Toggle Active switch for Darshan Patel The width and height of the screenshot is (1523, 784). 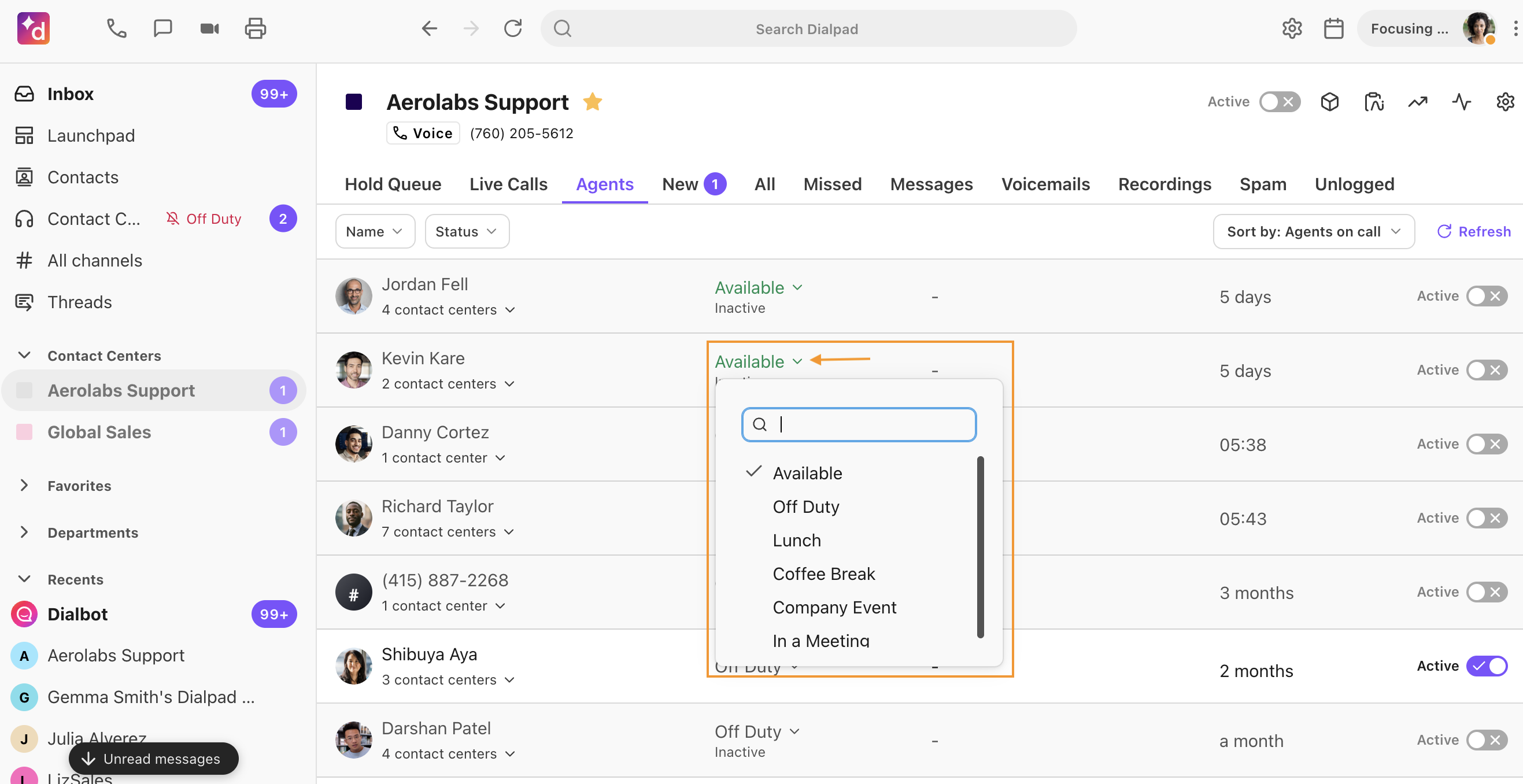[1487, 740]
